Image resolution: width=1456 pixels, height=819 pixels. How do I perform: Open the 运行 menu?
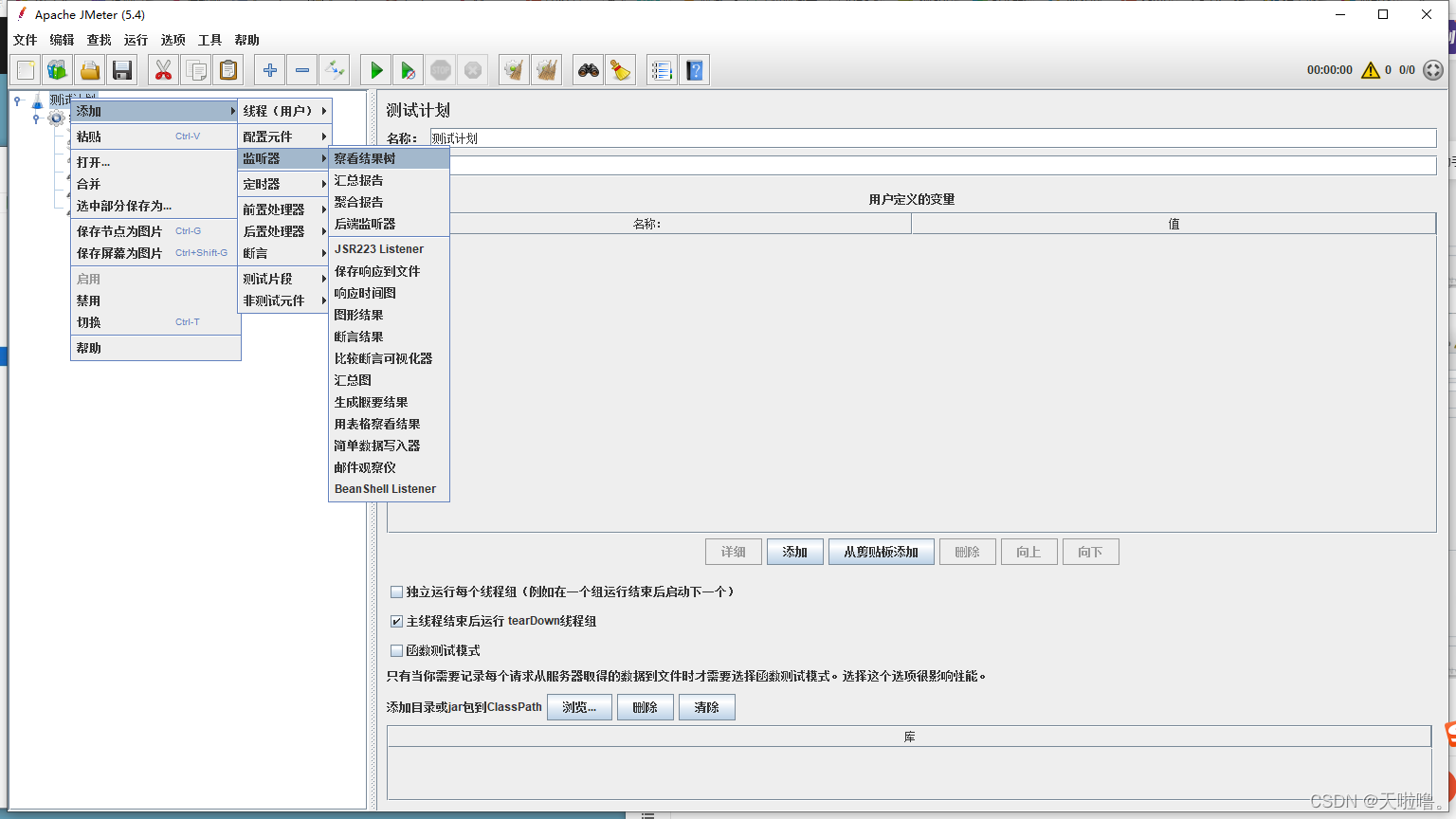point(136,40)
